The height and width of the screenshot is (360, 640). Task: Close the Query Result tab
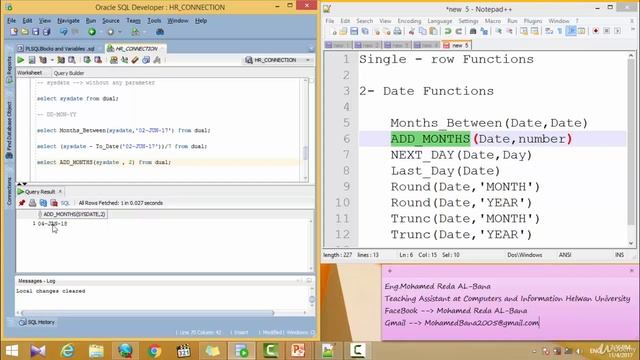(60, 191)
